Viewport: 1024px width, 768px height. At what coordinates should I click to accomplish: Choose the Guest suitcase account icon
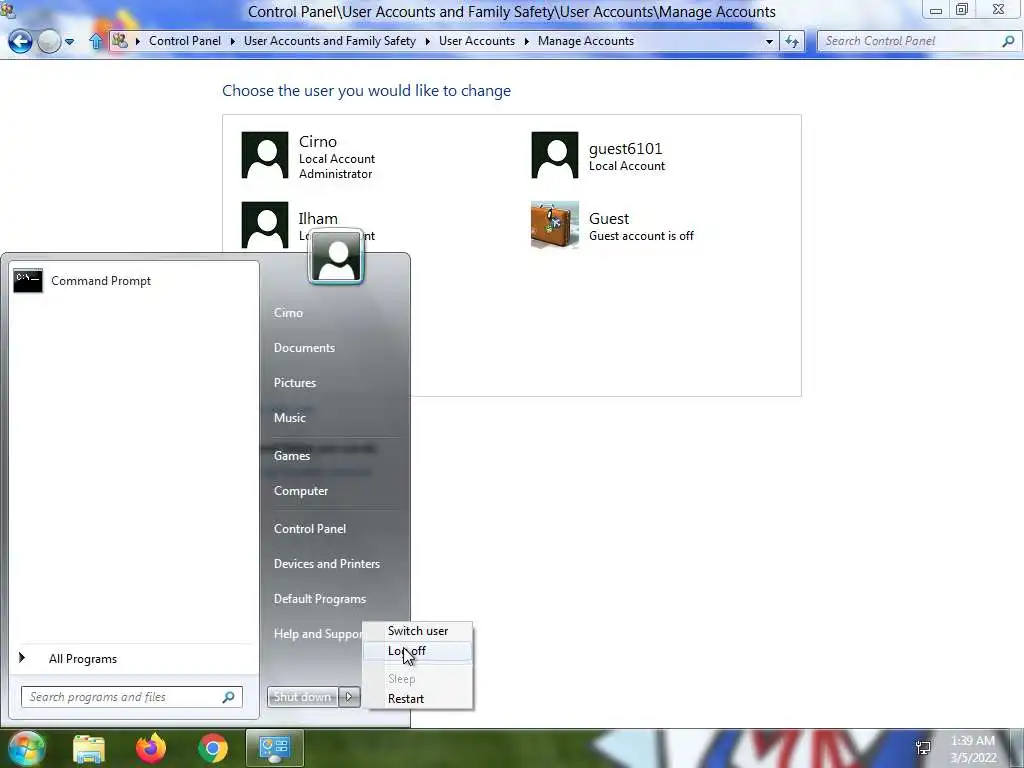(554, 225)
